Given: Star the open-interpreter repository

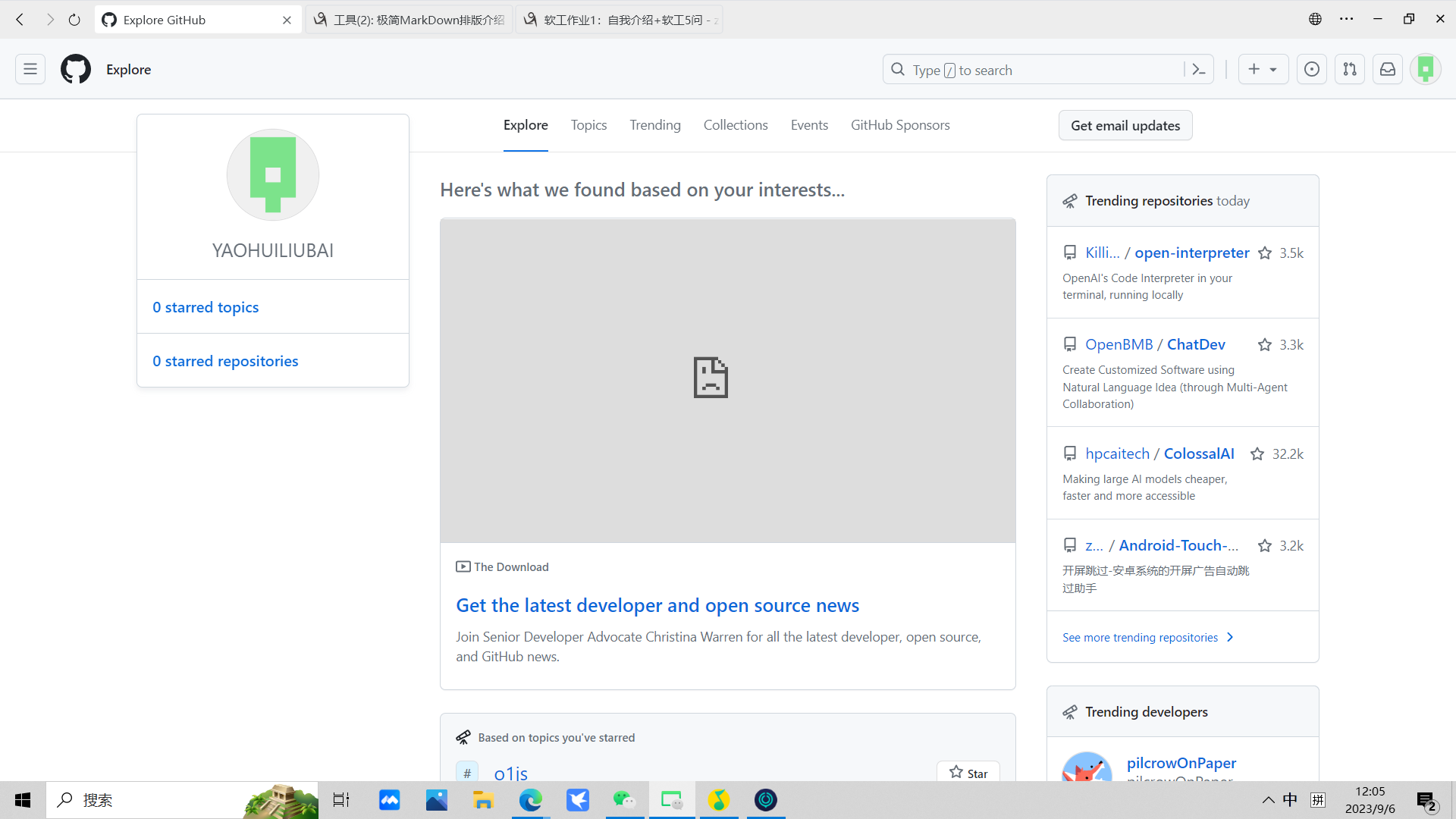Looking at the screenshot, I should (1265, 253).
